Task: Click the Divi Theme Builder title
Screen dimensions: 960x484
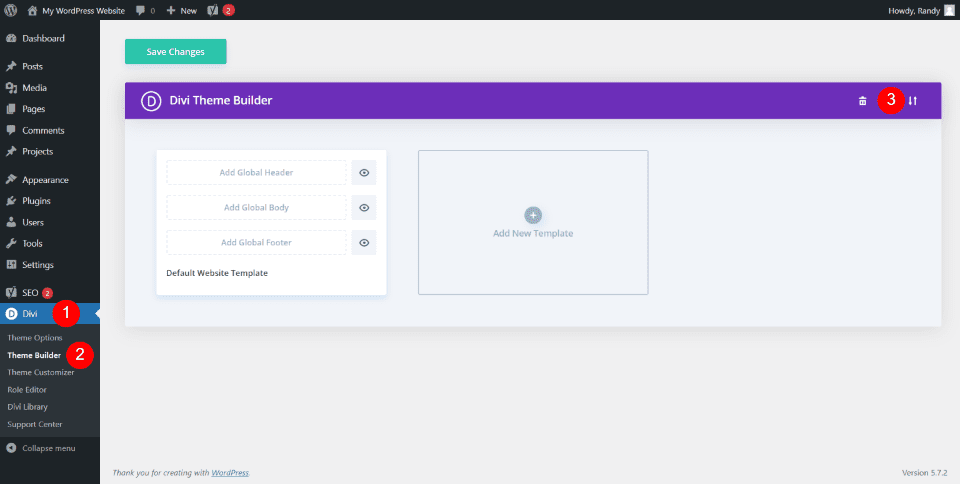Action: pyautogui.click(x=221, y=100)
